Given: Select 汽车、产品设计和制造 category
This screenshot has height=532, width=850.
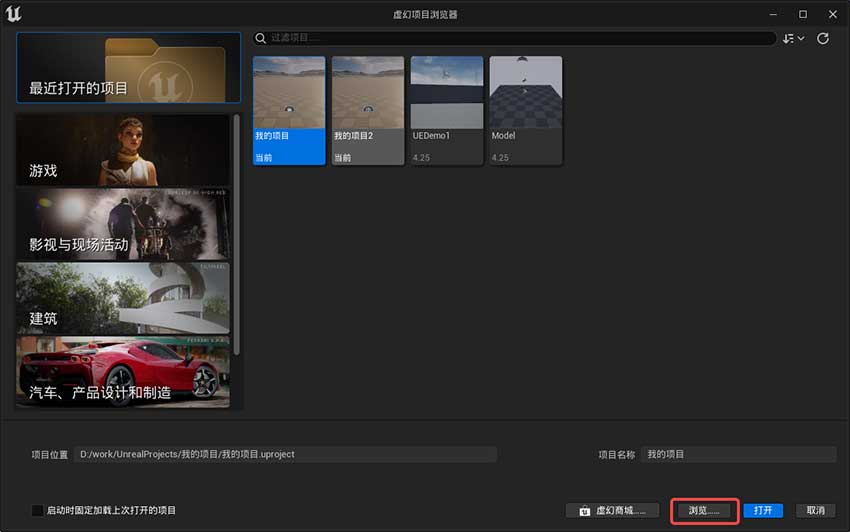Looking at the screenshot, I should (x=122, y=371).
